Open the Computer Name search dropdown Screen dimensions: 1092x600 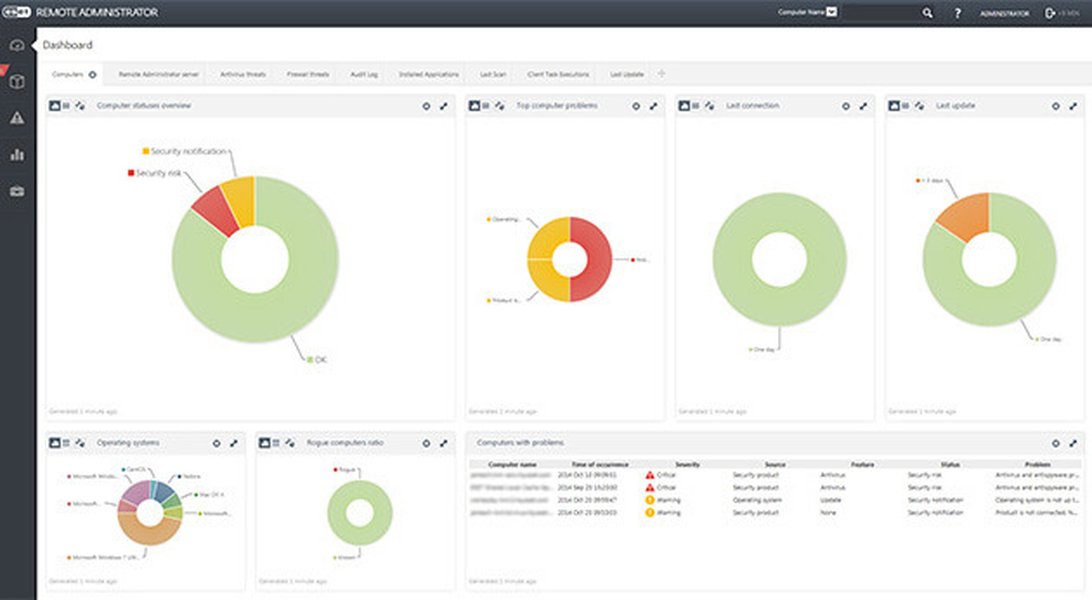coord(832,12)
